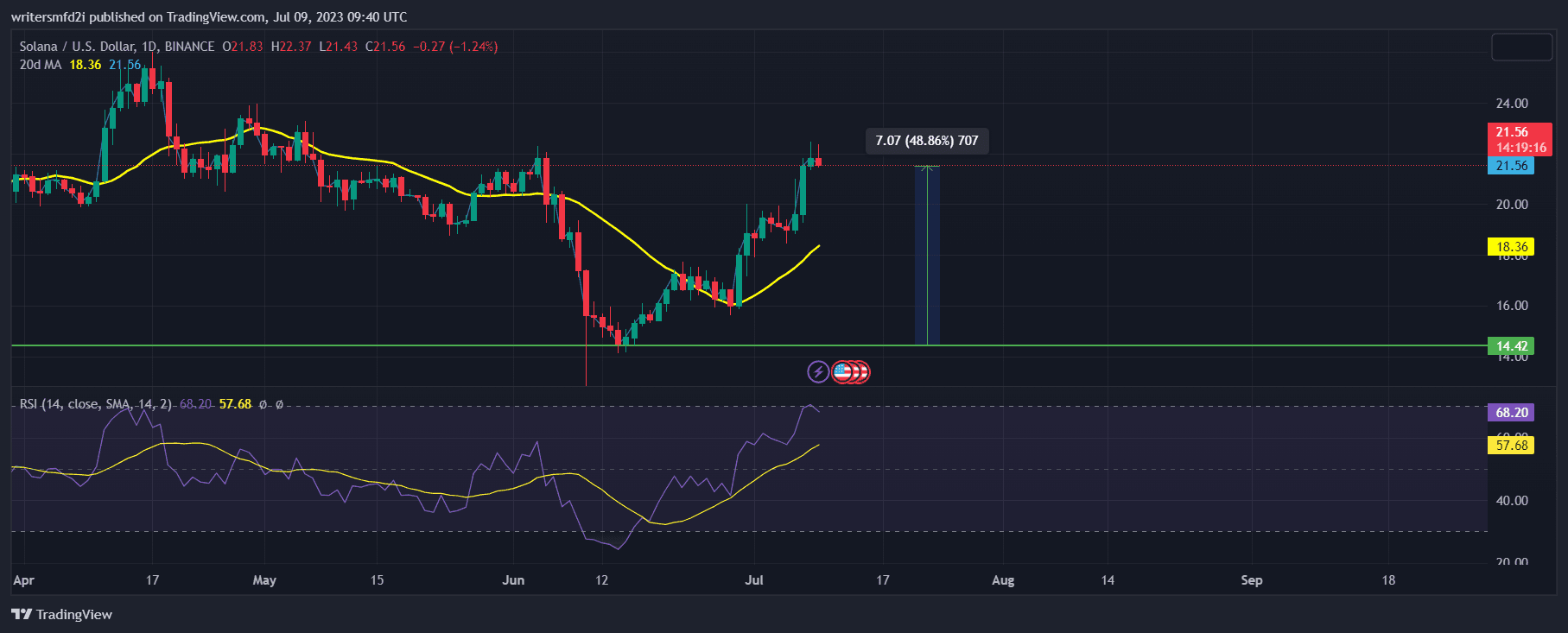Click the yellow 57.68 RSI average label
The height and width of the screenshot is (633, 1568).
click(1510, 446)
